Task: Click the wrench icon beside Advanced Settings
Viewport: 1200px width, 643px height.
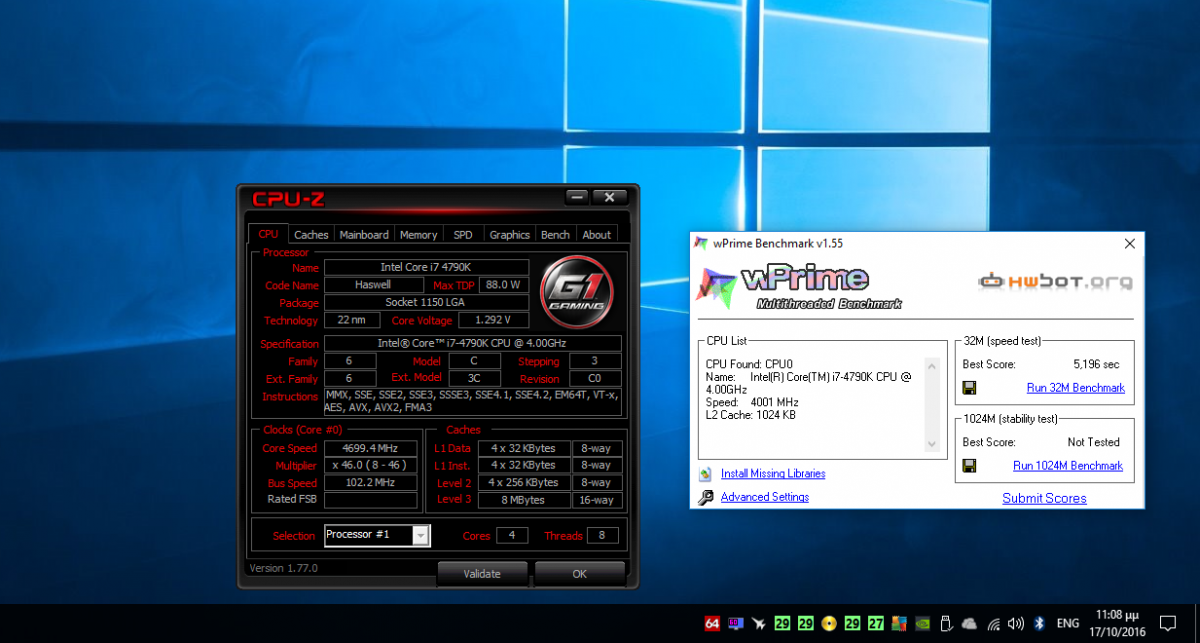Action: coord(705,497)
